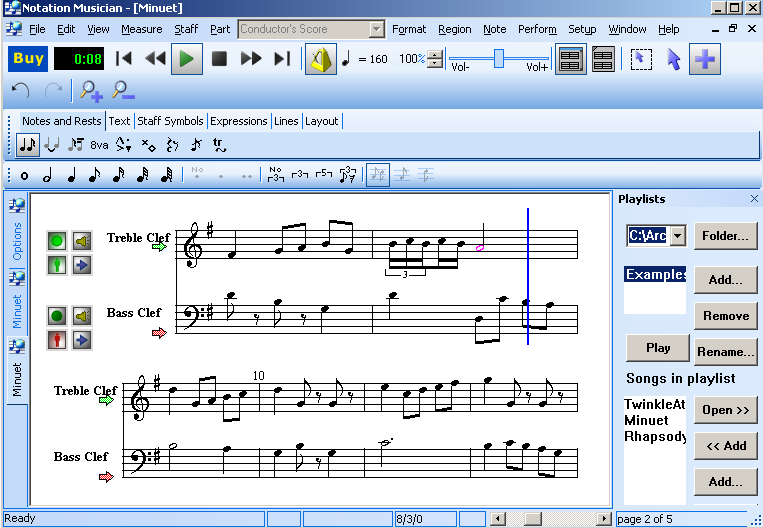Jump to the beginning of the song
The image size is (763, 528).
point(124,59)
